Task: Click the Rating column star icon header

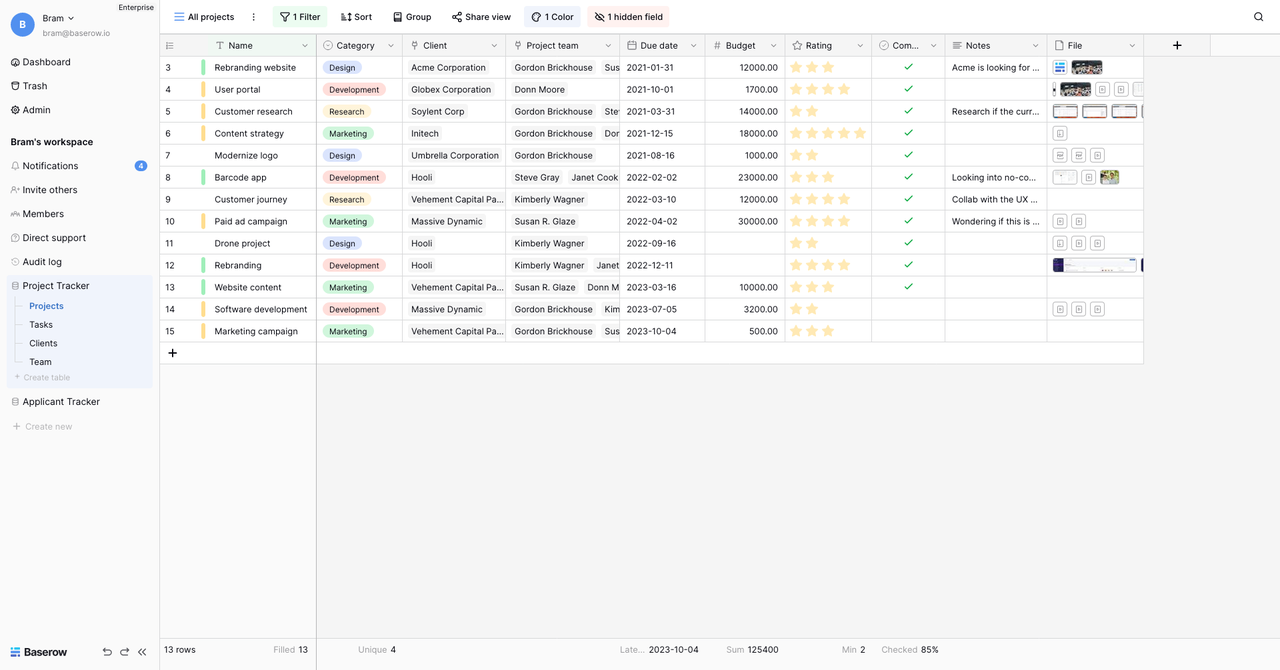Action: coord(797,45)
